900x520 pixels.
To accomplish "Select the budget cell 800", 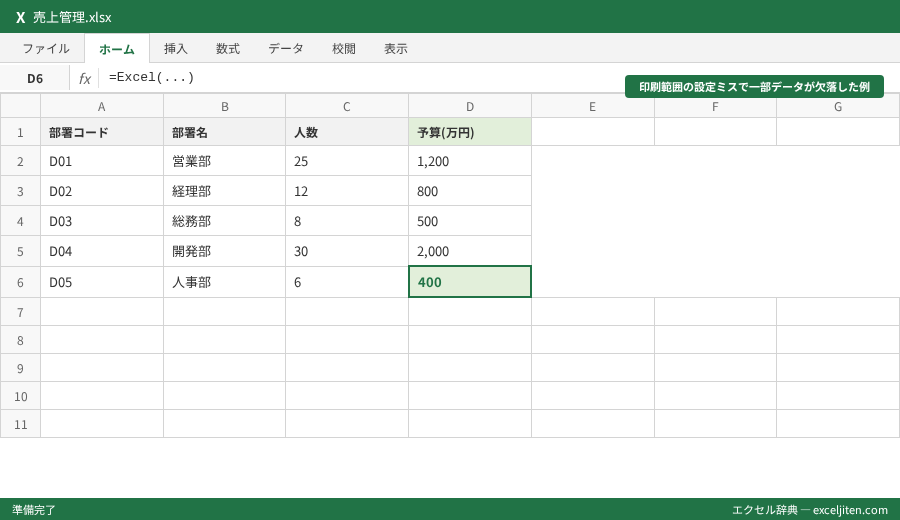I will [x=470, y=191].
